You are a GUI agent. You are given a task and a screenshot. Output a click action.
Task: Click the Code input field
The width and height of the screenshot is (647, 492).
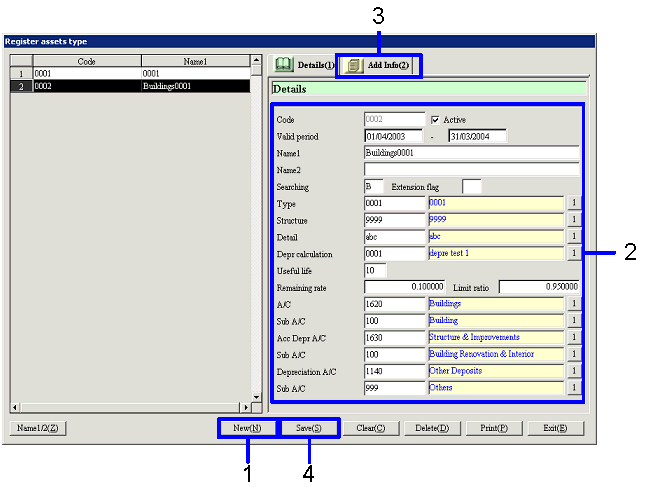pyautogui.click(x=394, y=119)
